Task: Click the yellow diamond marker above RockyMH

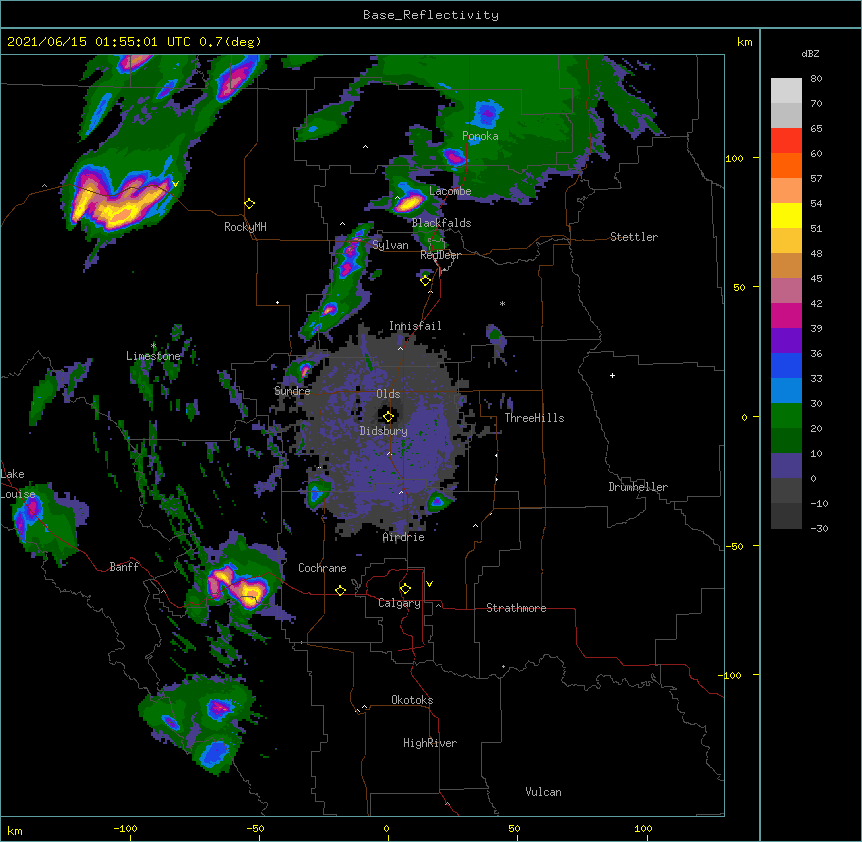Action: pos(250,204)
